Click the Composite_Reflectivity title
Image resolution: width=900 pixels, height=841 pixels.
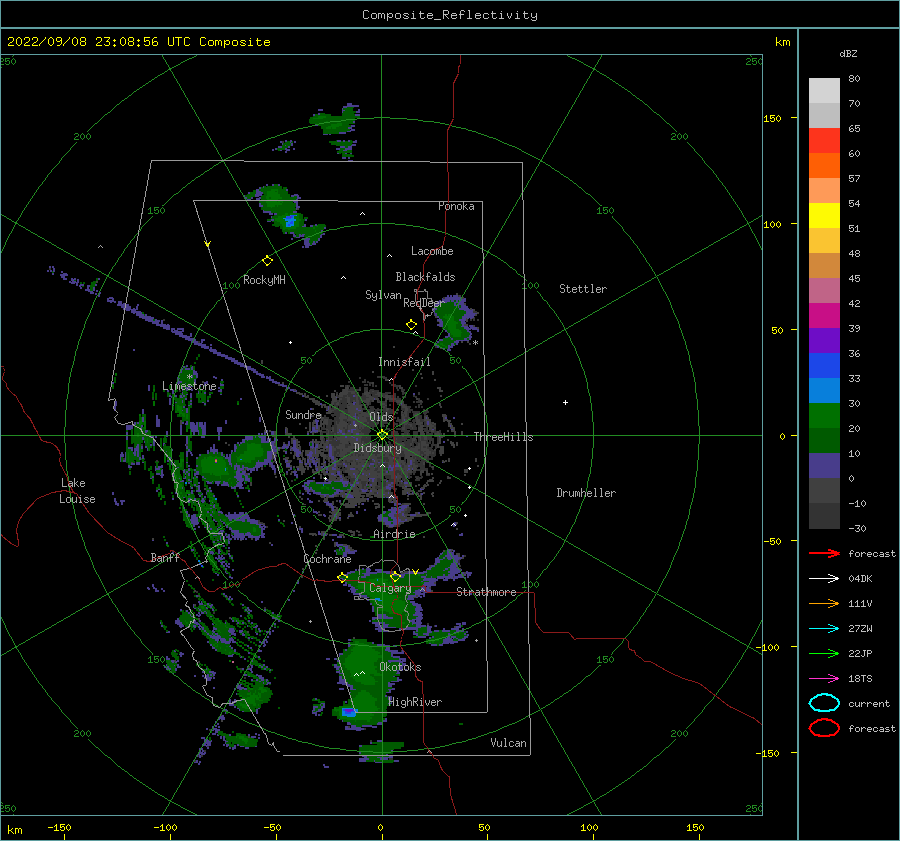(x=450, y=15)
